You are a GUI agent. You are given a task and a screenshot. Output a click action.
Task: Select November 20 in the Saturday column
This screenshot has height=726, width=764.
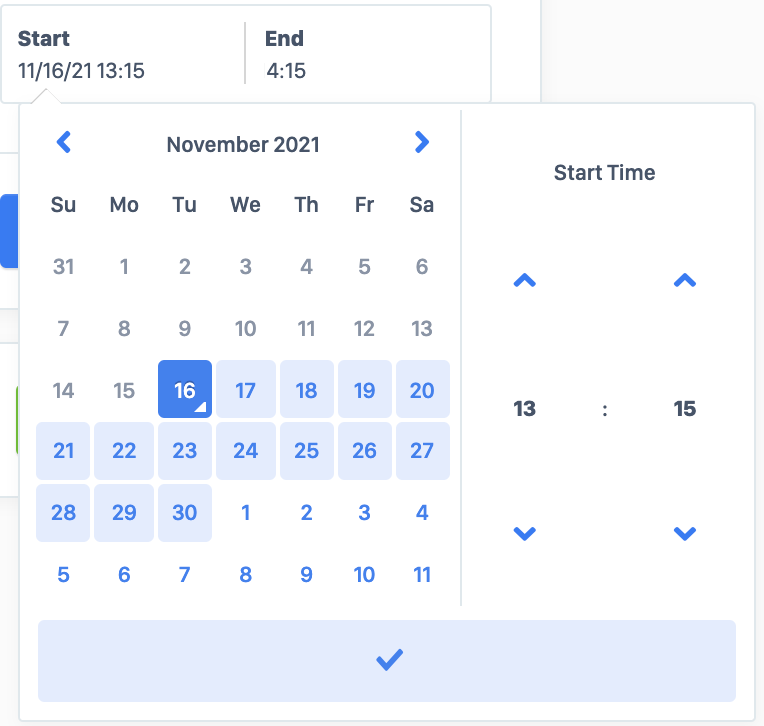pyautogui.click(x=422, y=390)
